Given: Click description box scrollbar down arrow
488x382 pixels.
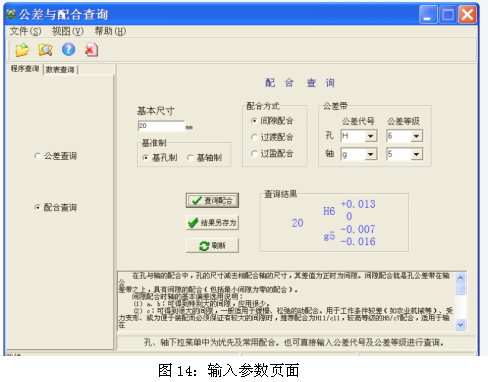Looking at the screenshot, I should tap(461, 324).
